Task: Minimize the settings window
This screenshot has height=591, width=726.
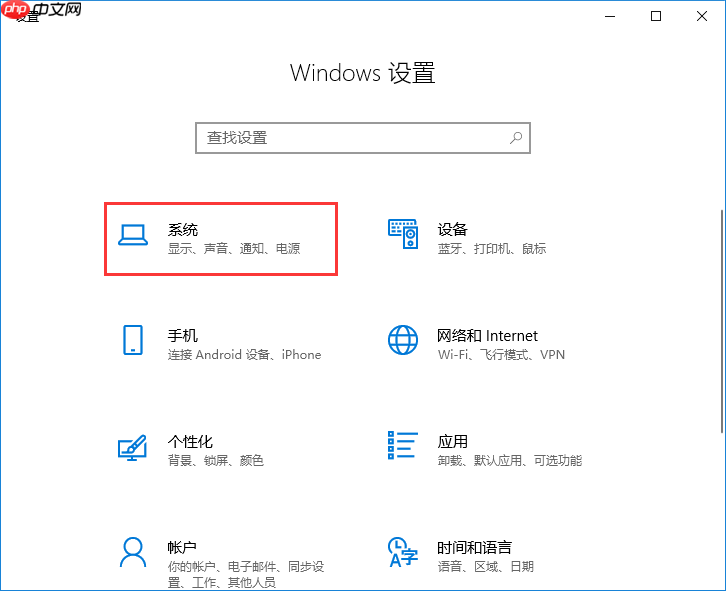Action: (x=610, y=16)
